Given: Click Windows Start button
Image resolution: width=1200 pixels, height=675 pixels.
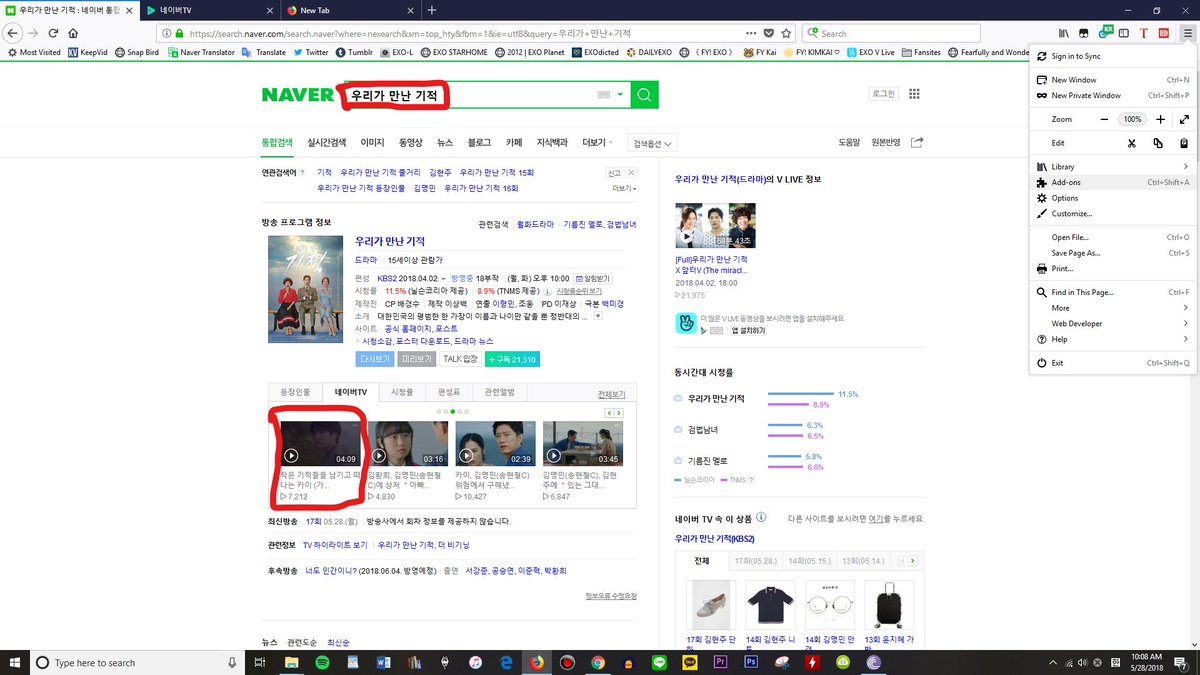Looking at the screenshot, I should (x=13, y=662).
